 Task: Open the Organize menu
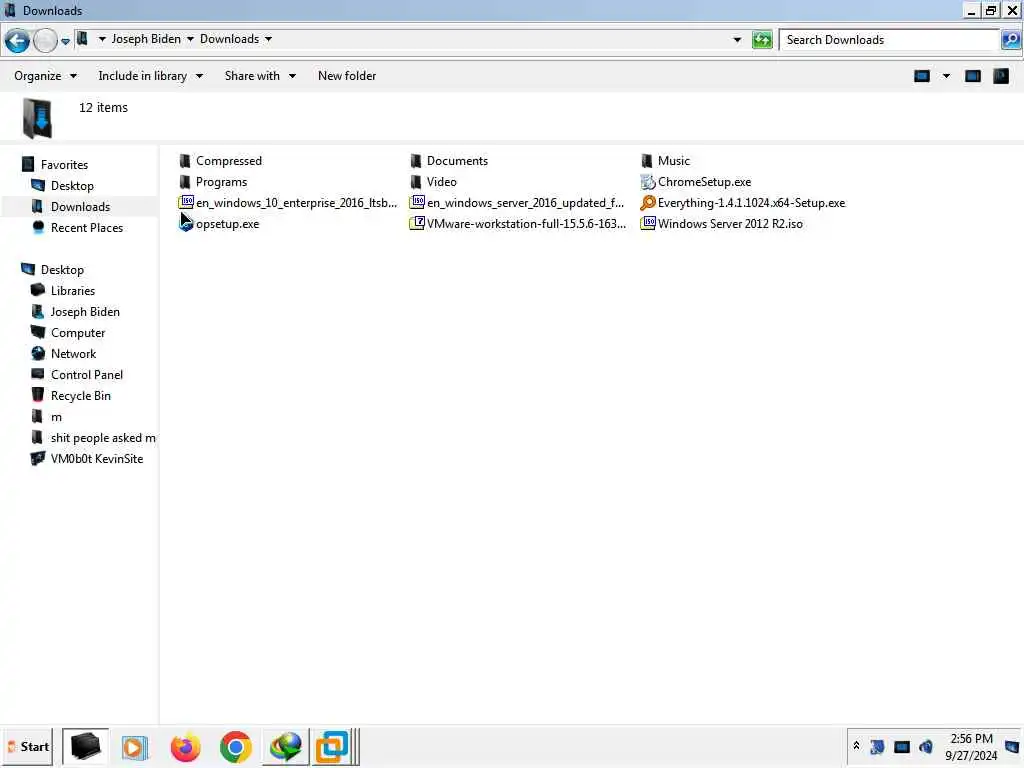pyautogui.click(x=45, y=76)
